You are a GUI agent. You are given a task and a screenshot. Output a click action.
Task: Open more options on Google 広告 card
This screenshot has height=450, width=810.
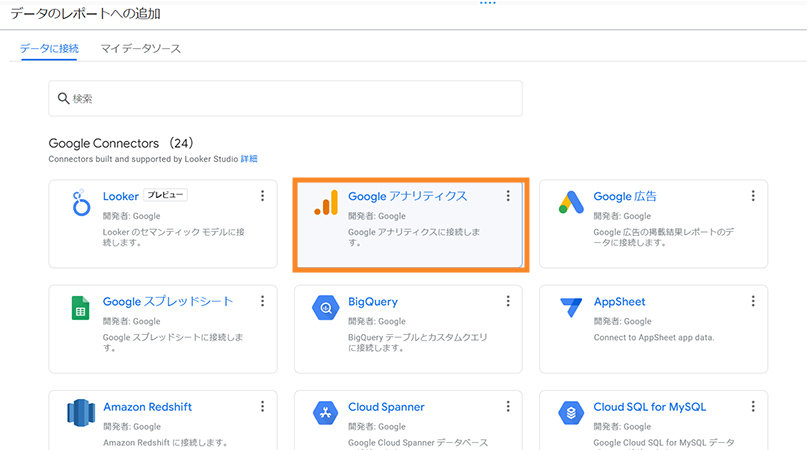[x=753, y=196]
